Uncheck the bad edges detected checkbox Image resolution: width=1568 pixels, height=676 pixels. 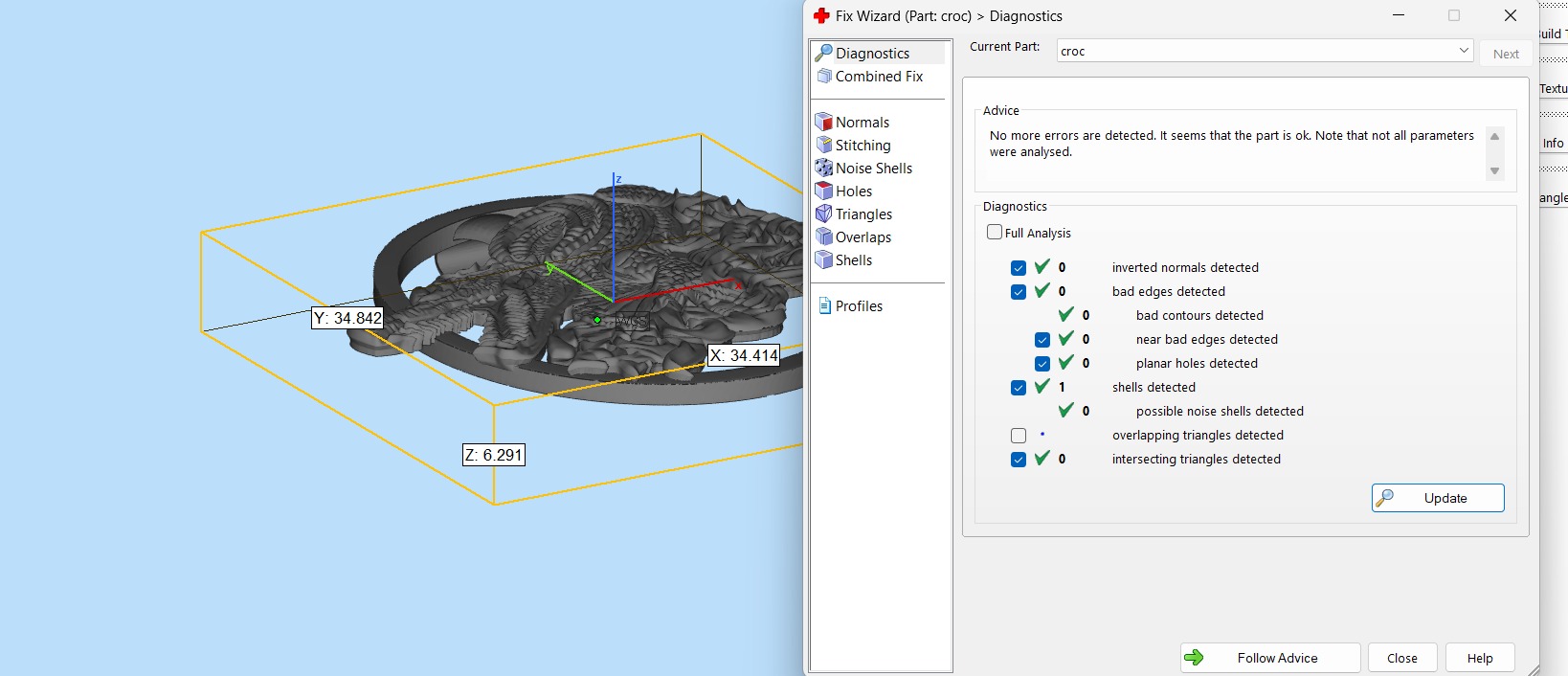[1019, 292]
